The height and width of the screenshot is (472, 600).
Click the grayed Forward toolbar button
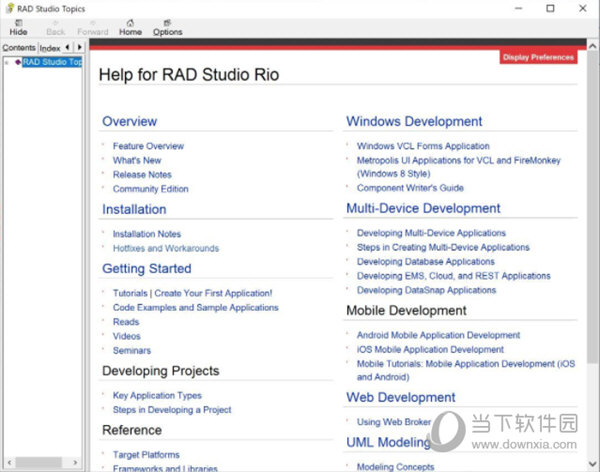(93, 28)
